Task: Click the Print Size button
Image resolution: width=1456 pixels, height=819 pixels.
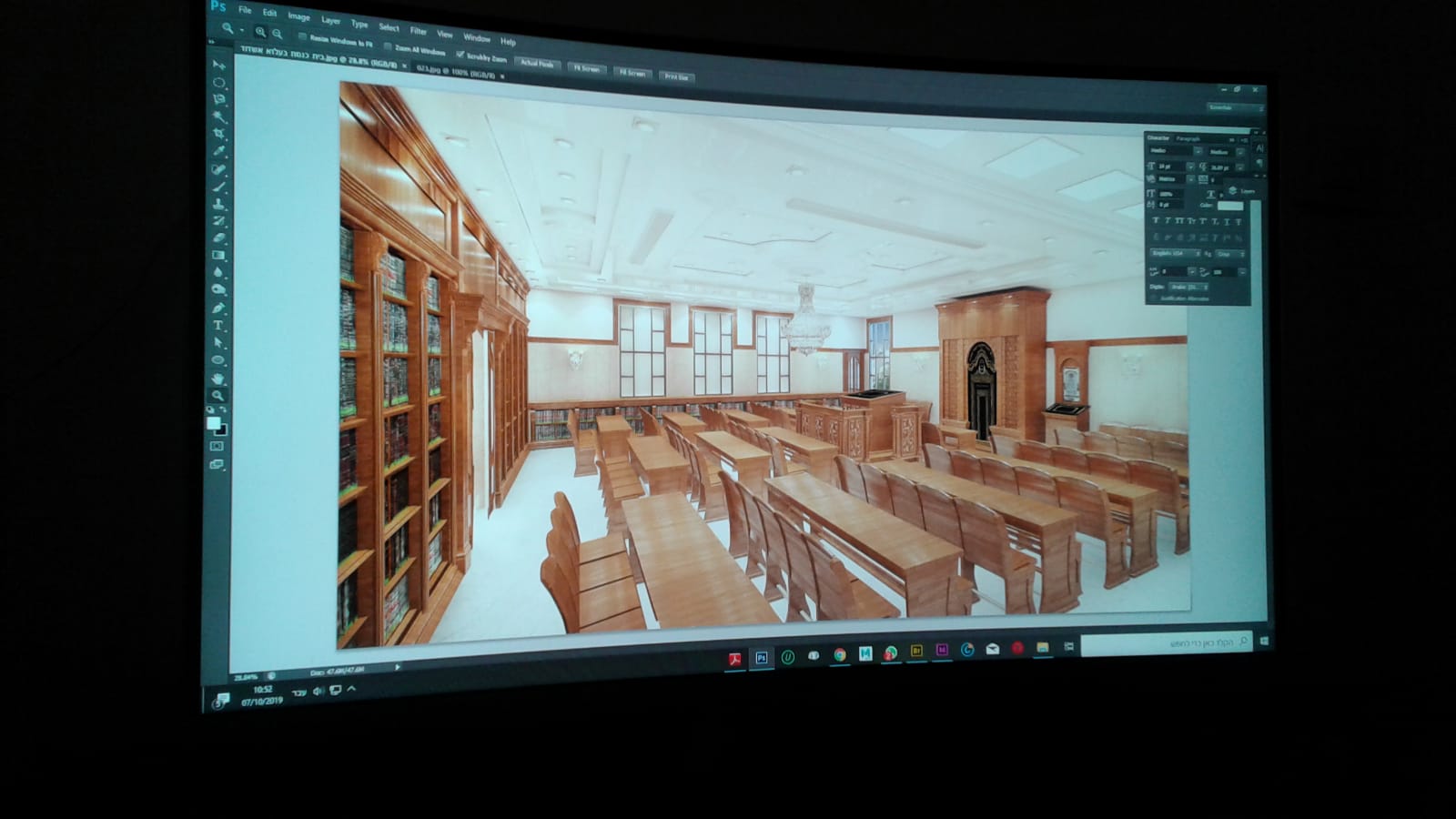Action: coord(676,77)
